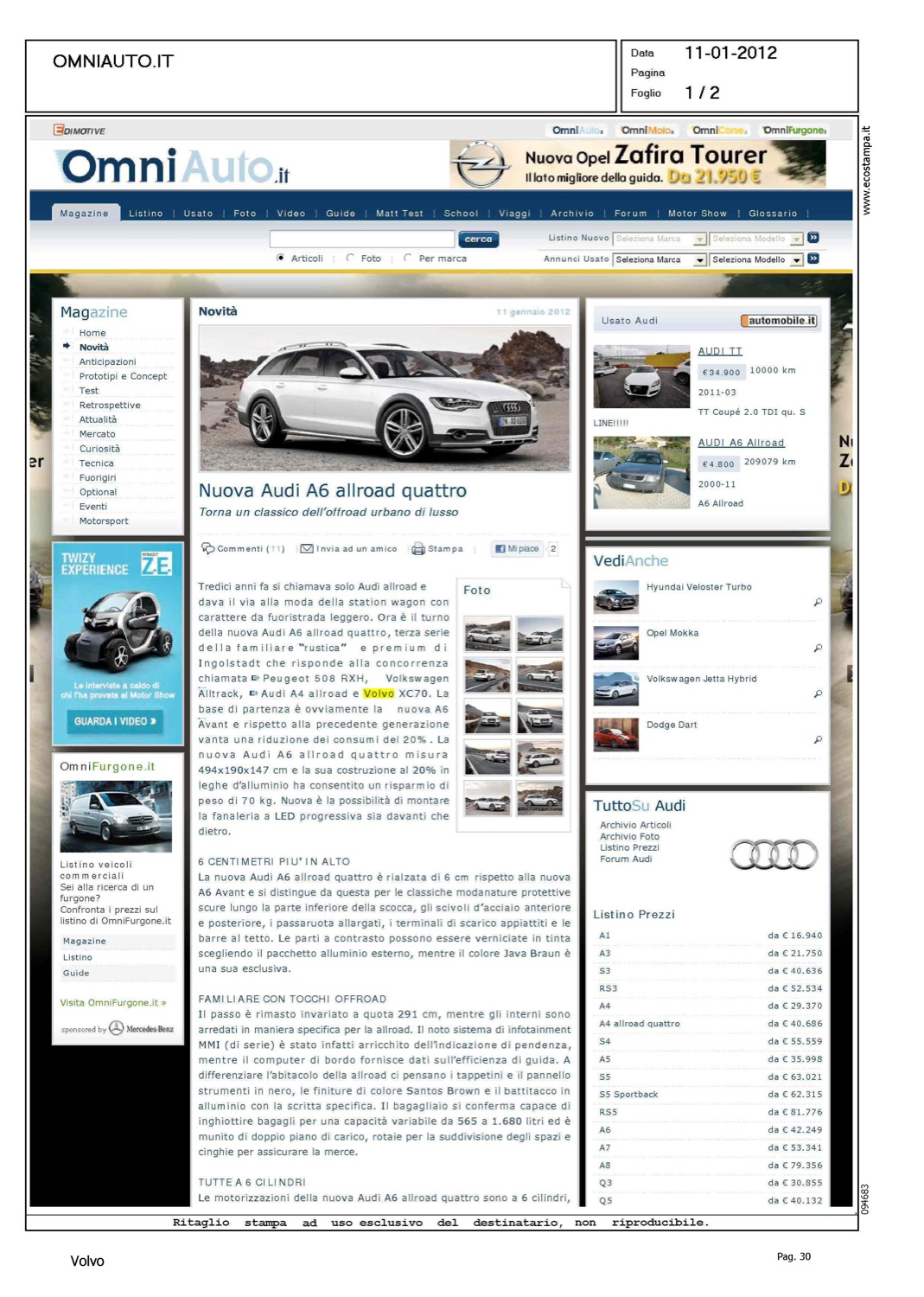Click magnifier icon beside Dodge Dart
924x1297 pixels.
(818, 739)
